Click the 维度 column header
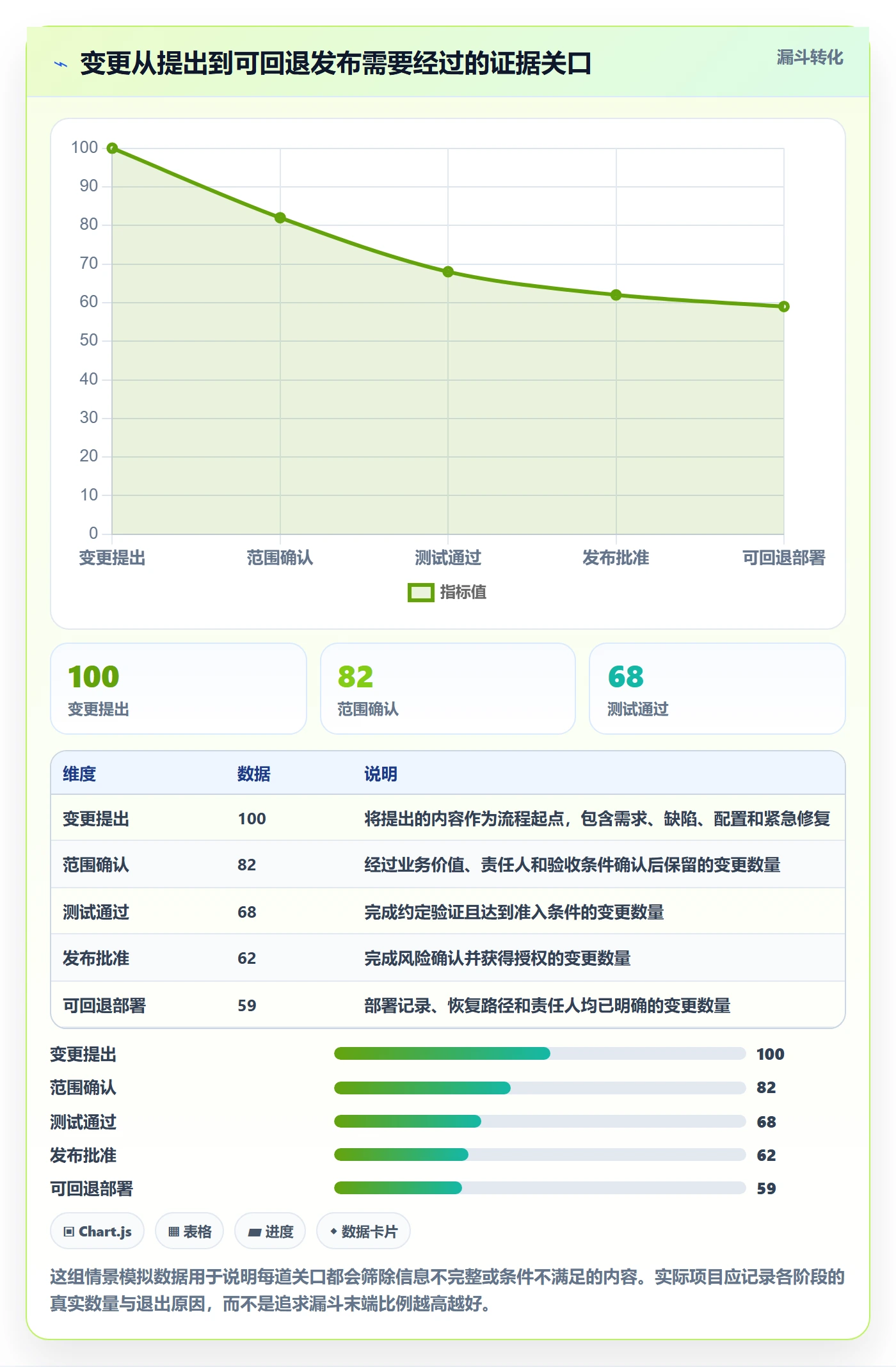896x1367 pixels. [x=79, y=774]
